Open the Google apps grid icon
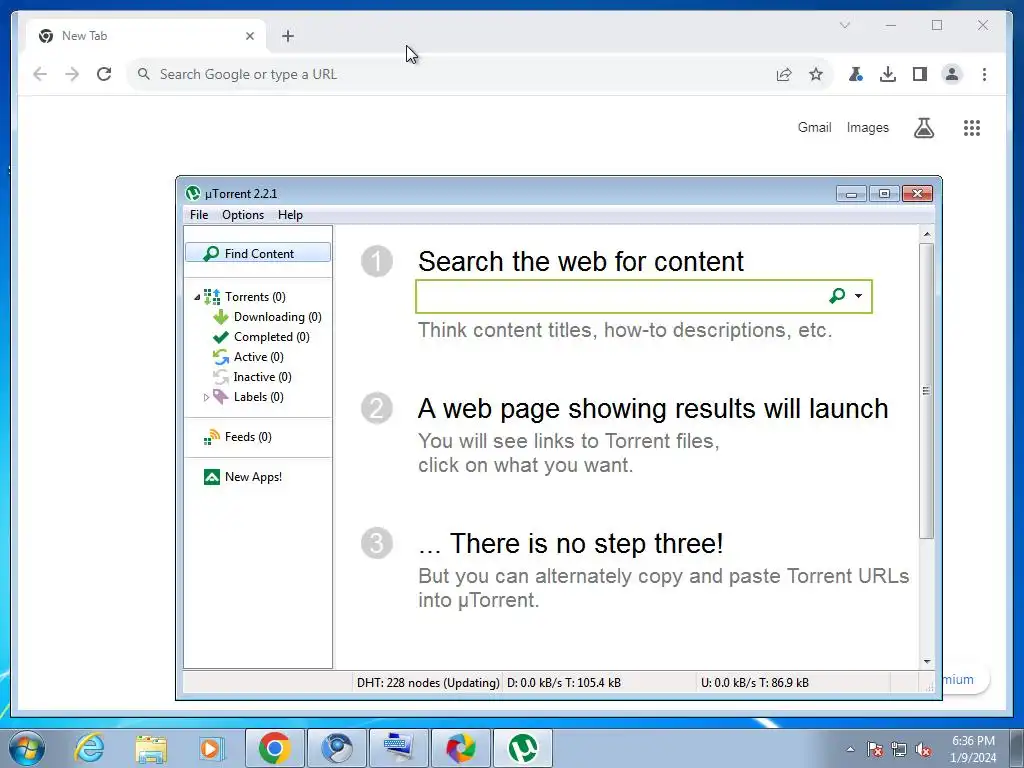 coord(972,128)
